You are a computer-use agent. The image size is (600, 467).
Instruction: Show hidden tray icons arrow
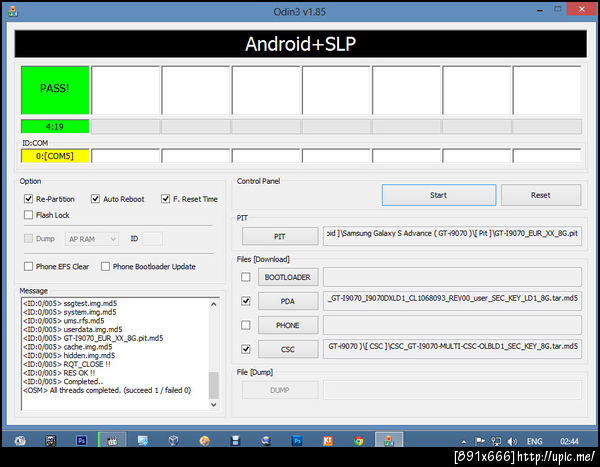tap(464, 442)
